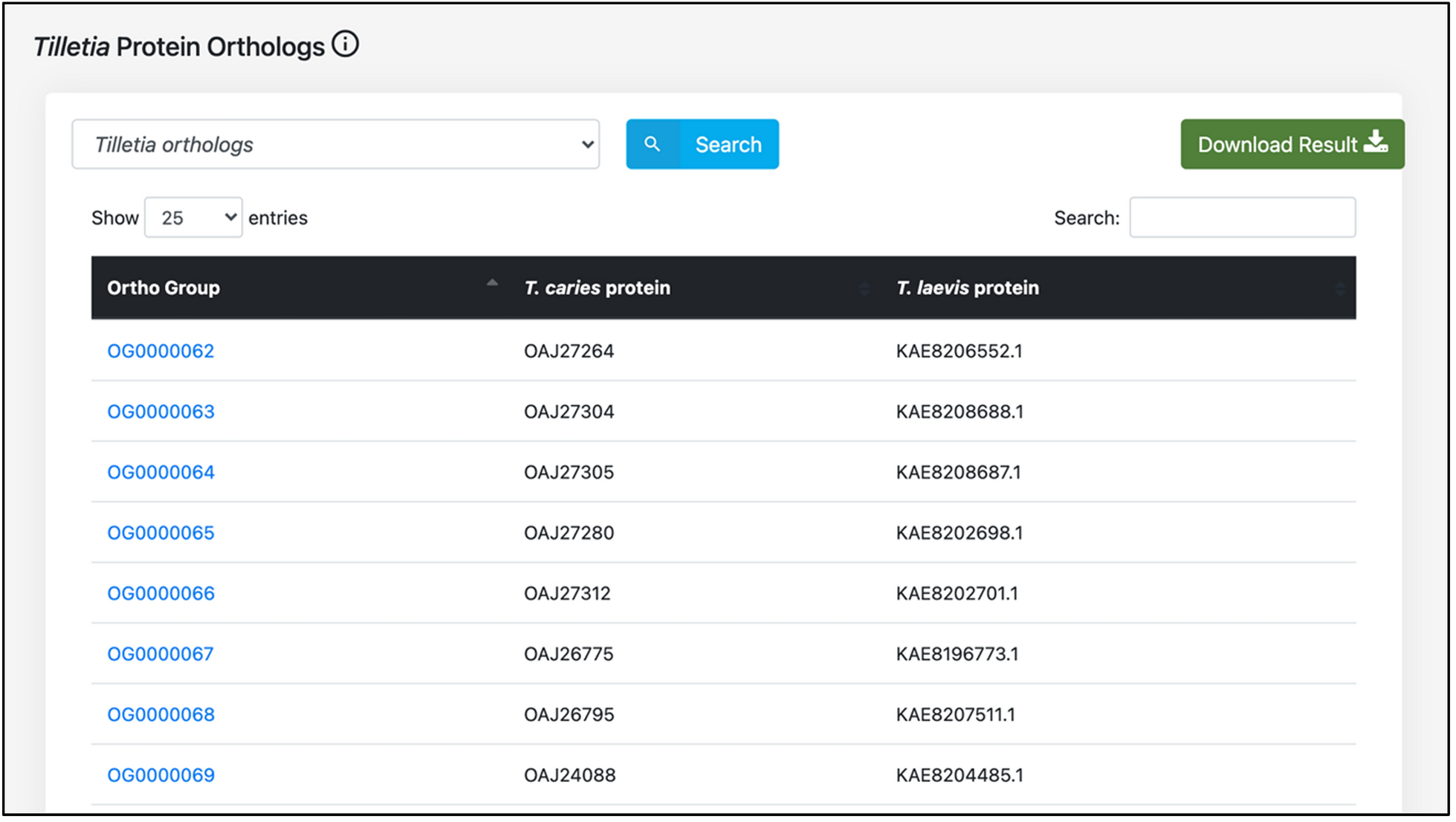1456x822 pixels.
Task: Select T. caries protein OAJ27280
Action: [569, 533]
